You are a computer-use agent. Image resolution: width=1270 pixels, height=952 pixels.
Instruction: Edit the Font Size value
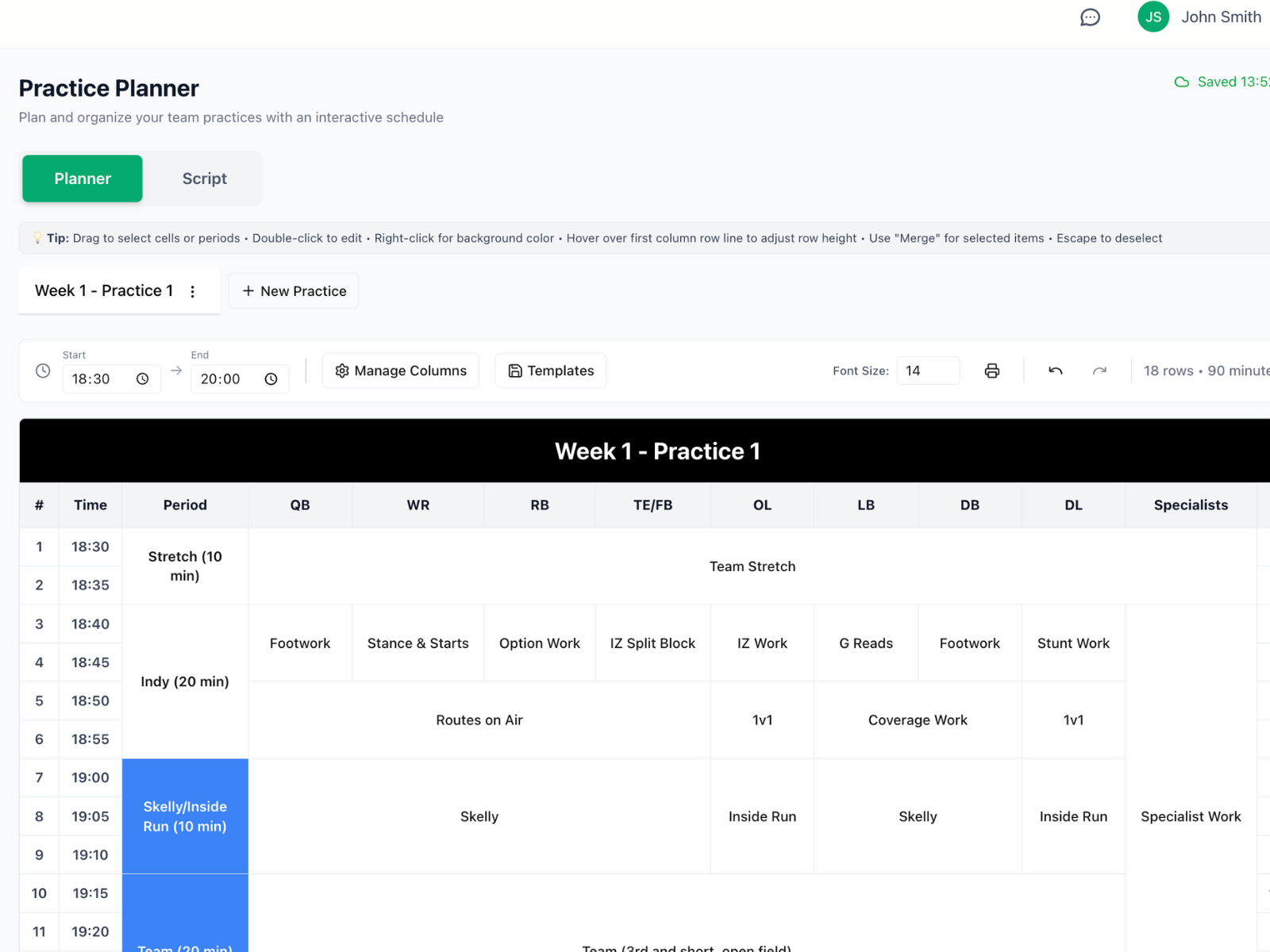click(x=928, y=370)
